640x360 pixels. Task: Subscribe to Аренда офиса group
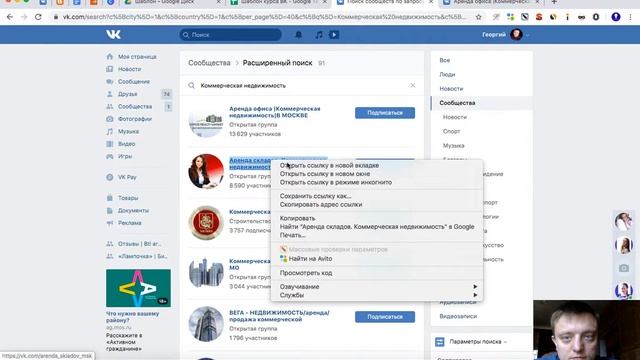point(385,113)
